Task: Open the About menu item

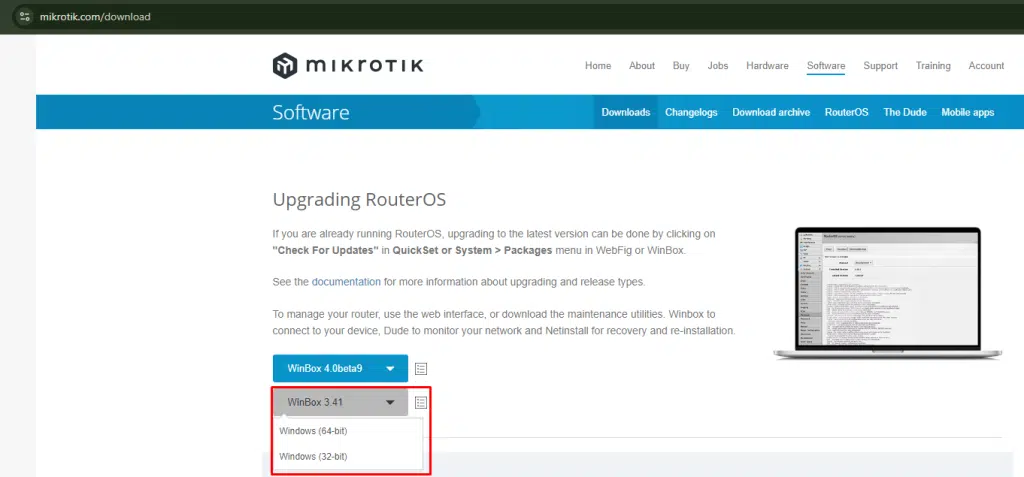Action: pyautogui.click(x=642, y=66)
